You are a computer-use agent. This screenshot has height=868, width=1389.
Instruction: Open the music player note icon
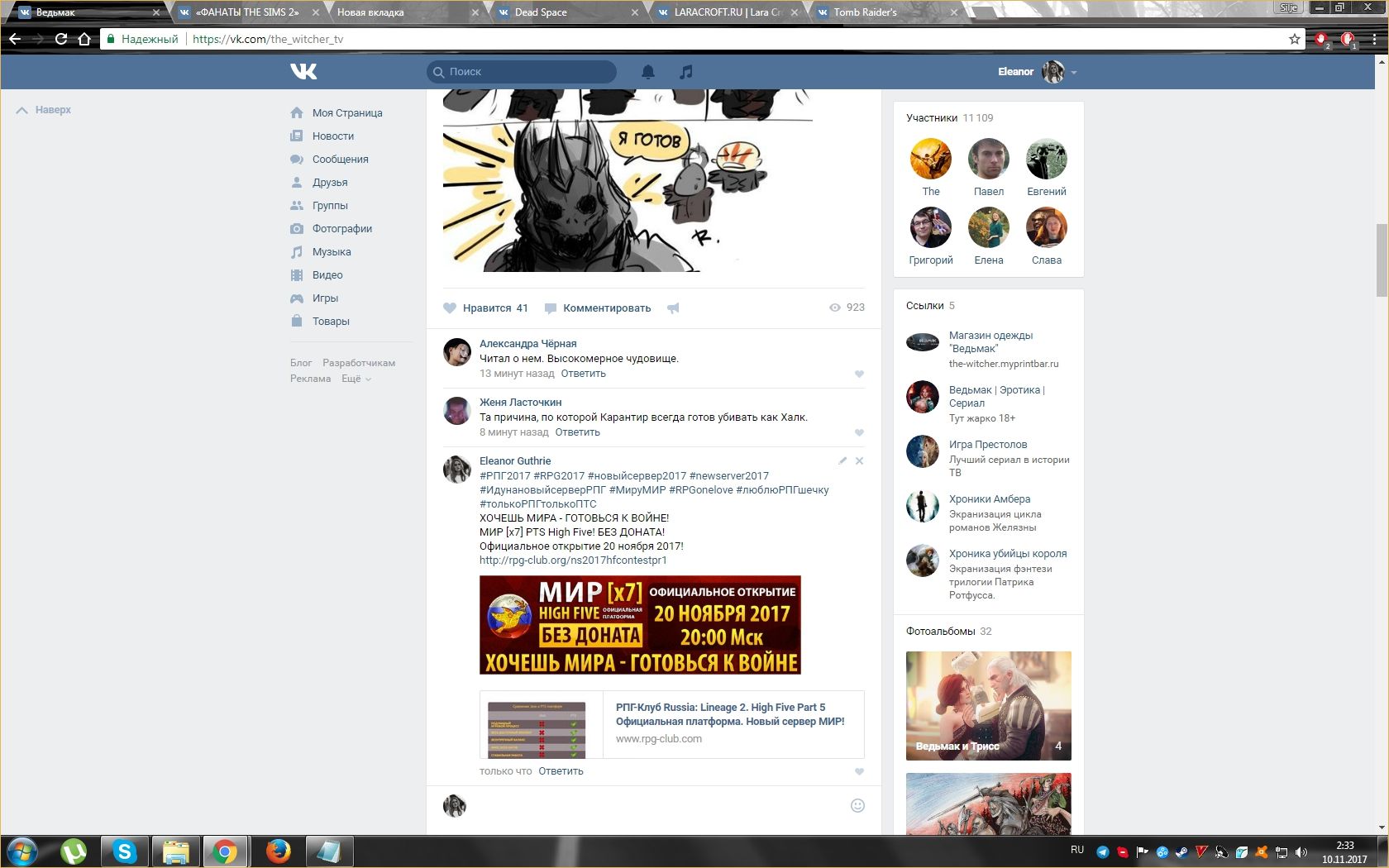click(x=685, y=72)
